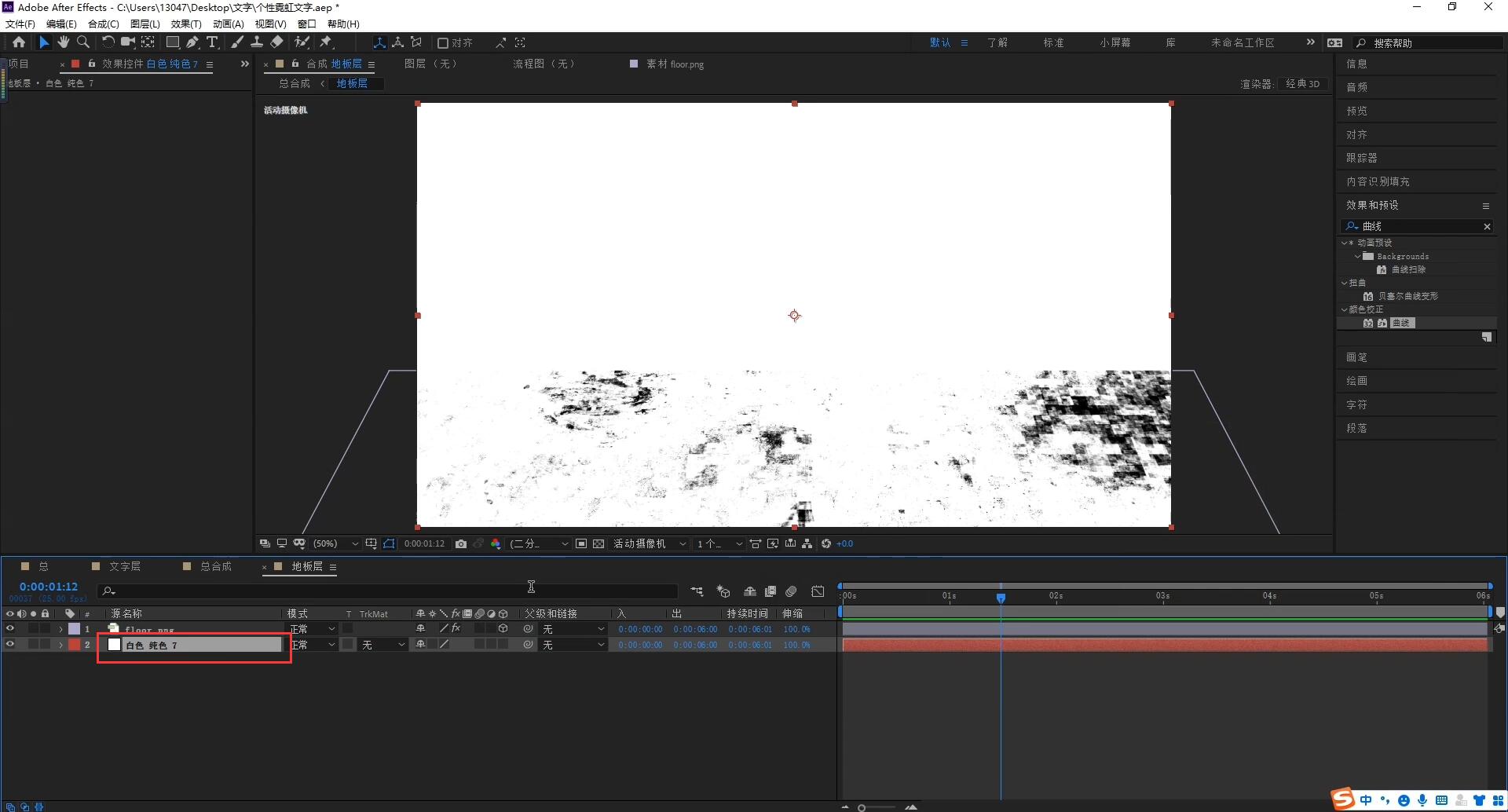Open the blend mode dropdown for floor.png

[312, 628]
